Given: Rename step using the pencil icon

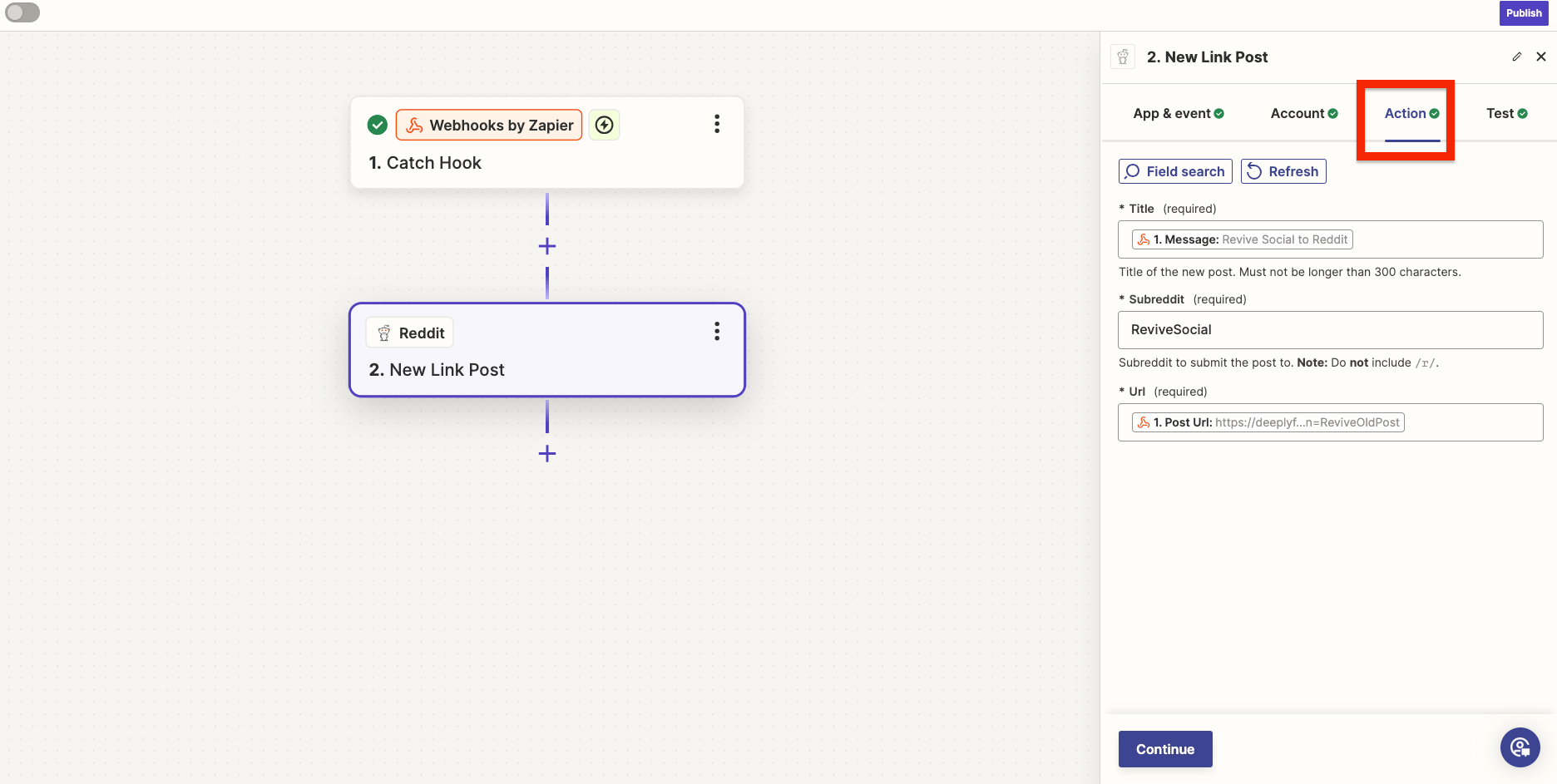Looking at the screenshot, I should [x=1516, y=57].
